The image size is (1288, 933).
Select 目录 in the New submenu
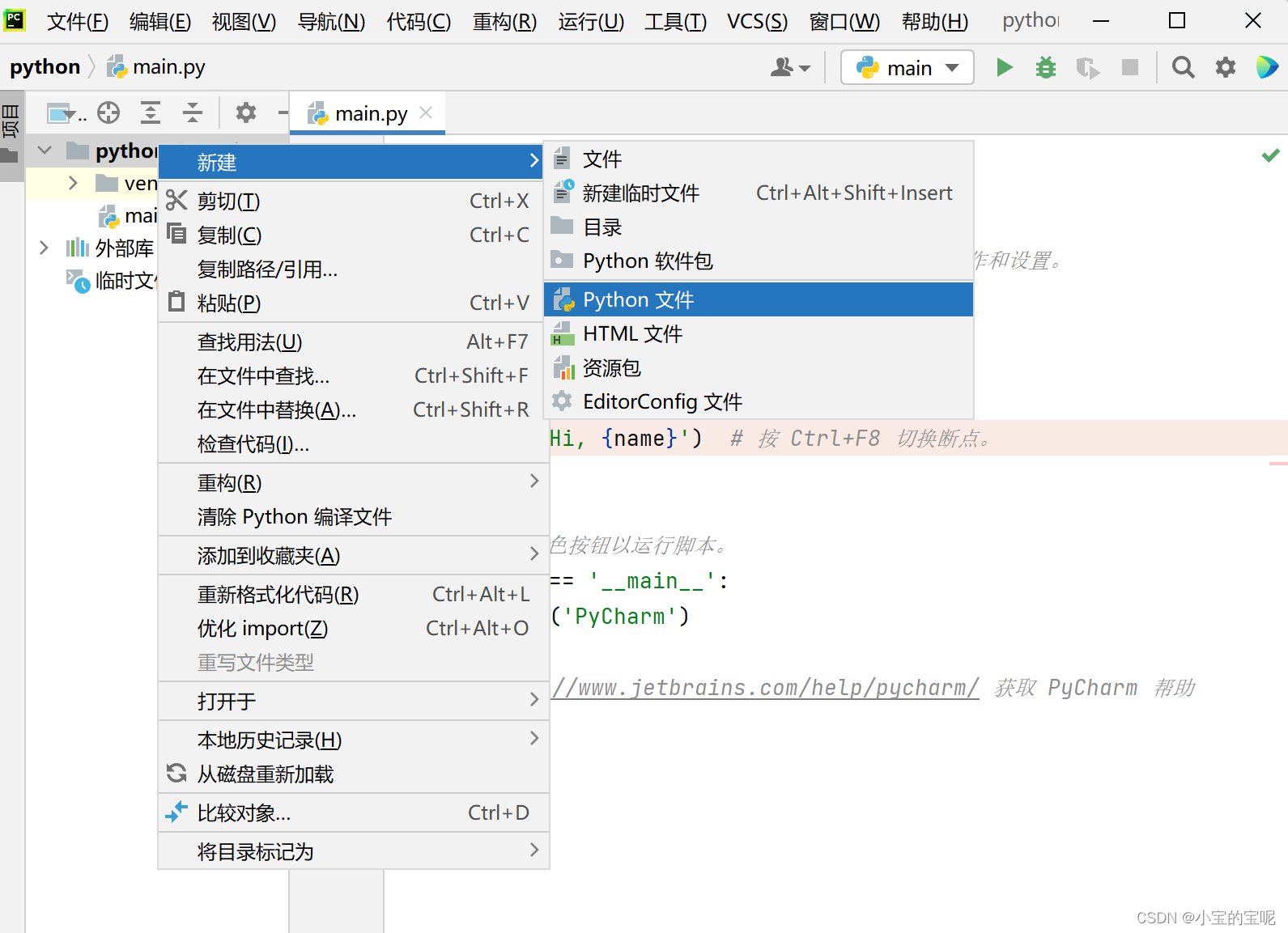[x=759, y=227]
